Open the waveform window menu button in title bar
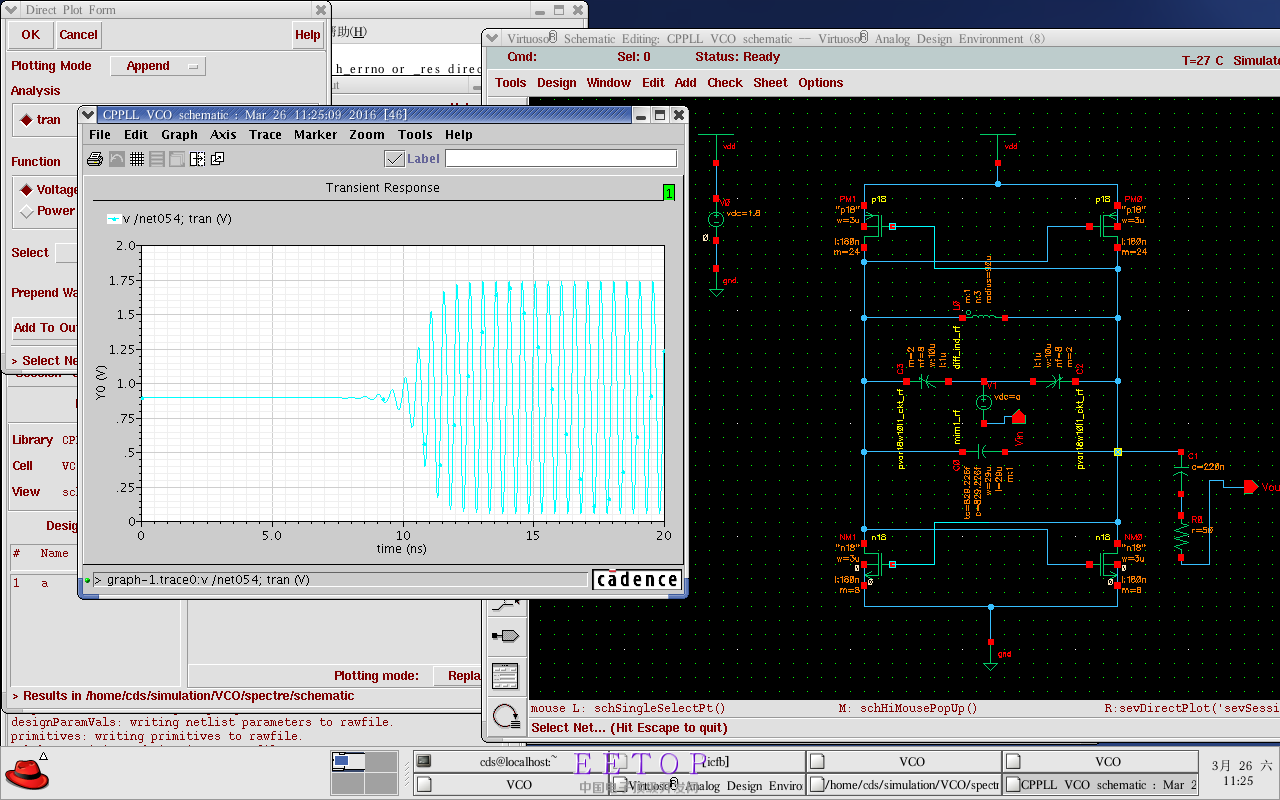1280x800 pixels. (x=90, y=115)
